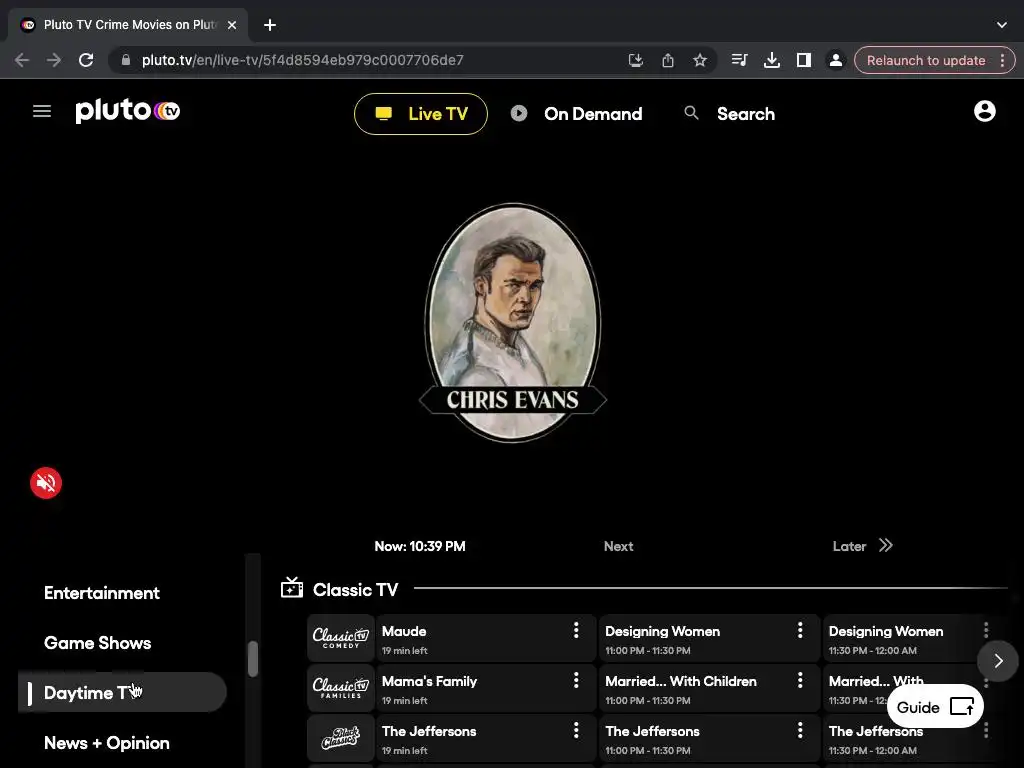
Task: Unmute the video with red speaker icon
Action: pyautogui.click(x=46, y=483)
